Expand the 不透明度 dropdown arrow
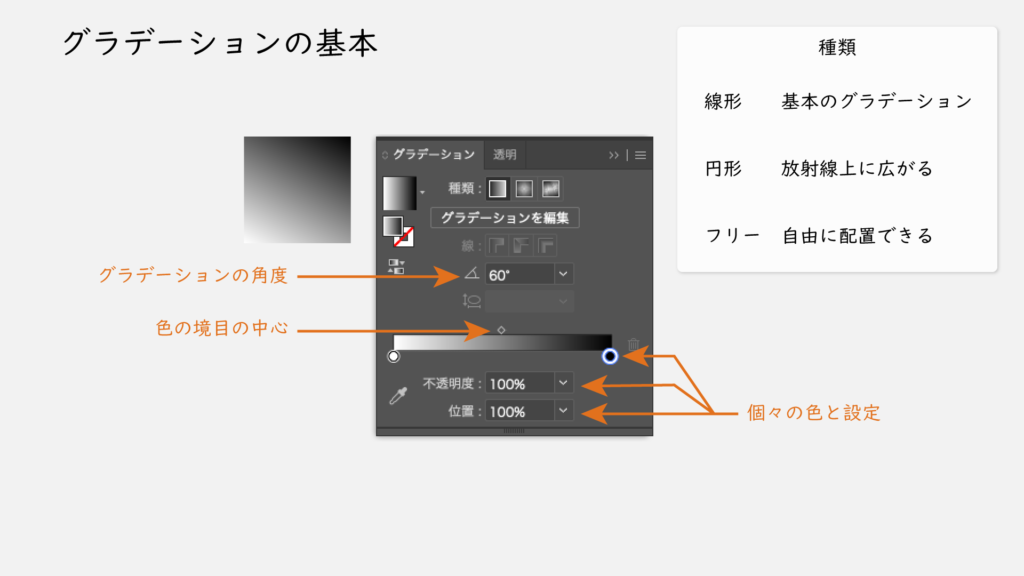The width and height of the screenshot is (1024, 576). (563, 383)
